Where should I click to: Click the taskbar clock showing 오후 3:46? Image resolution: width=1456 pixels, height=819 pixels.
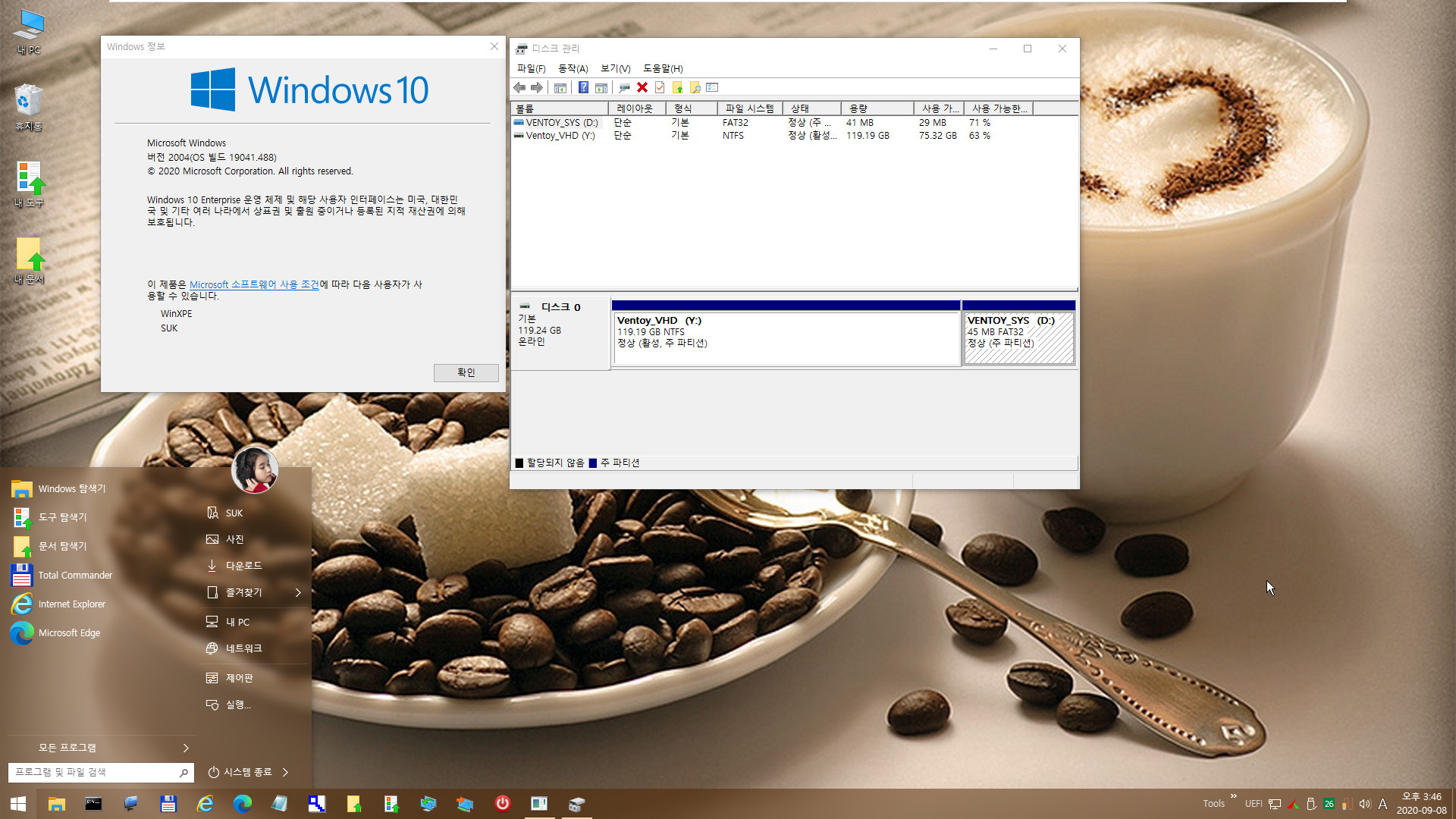coord(1422,804)
